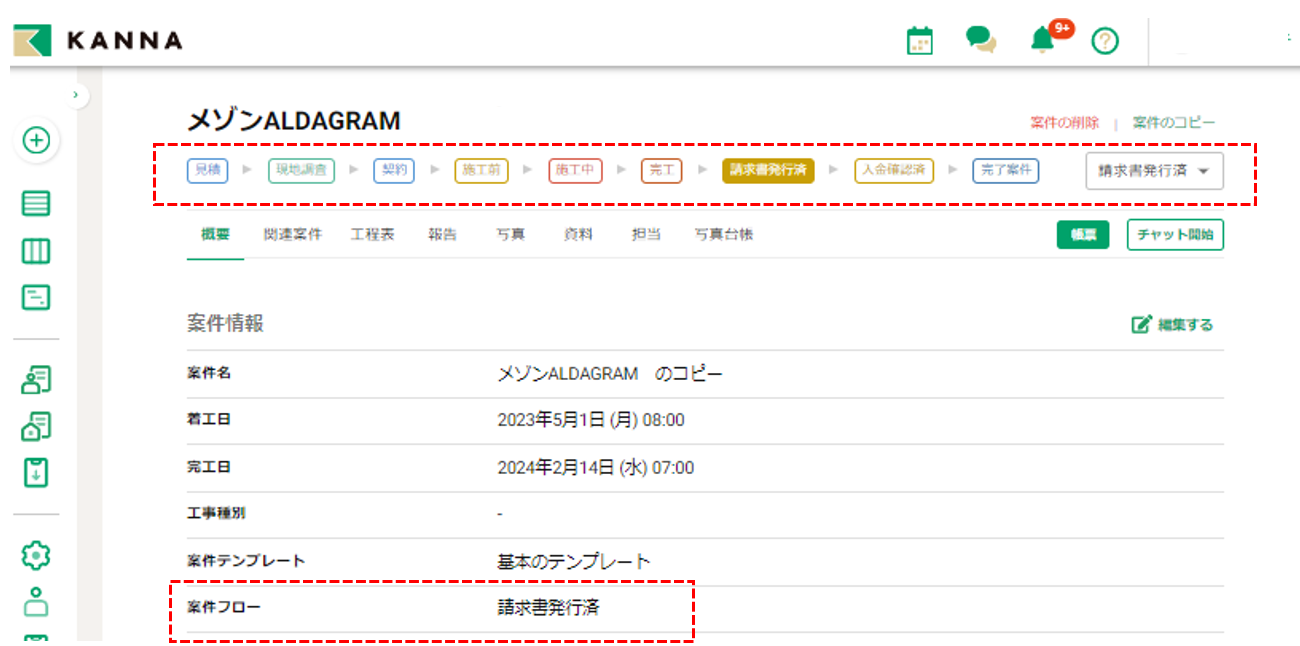
Task: Open the calendar icon in header
Action: point(919,40)
